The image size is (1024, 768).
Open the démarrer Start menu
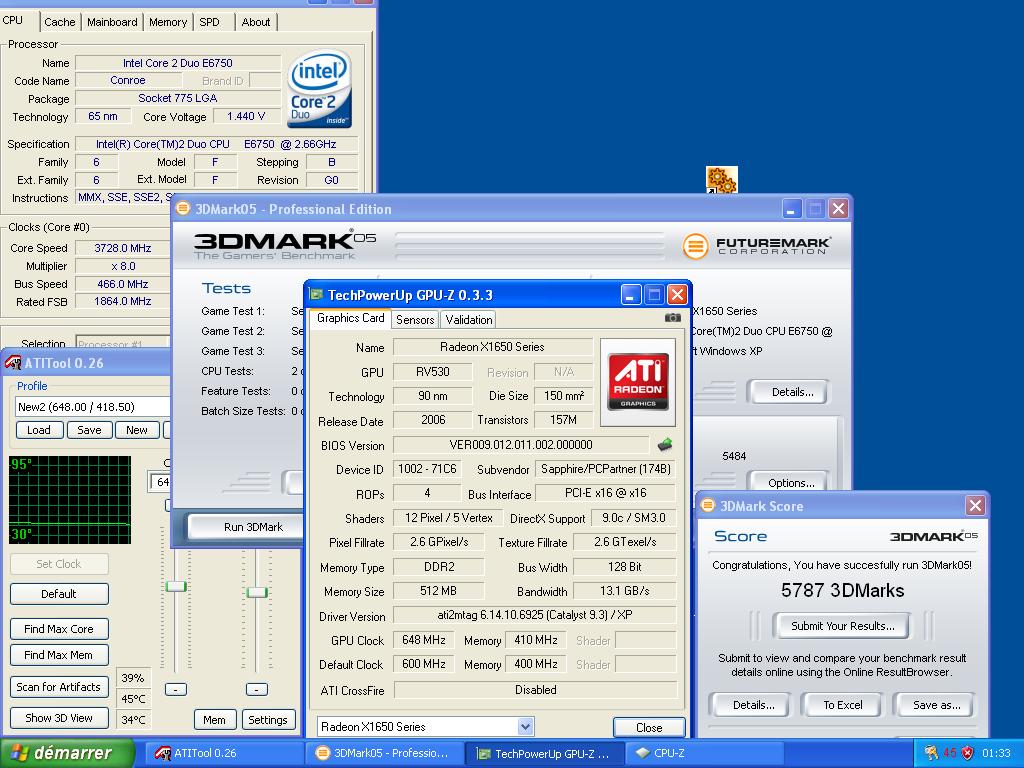pos(67,753)
